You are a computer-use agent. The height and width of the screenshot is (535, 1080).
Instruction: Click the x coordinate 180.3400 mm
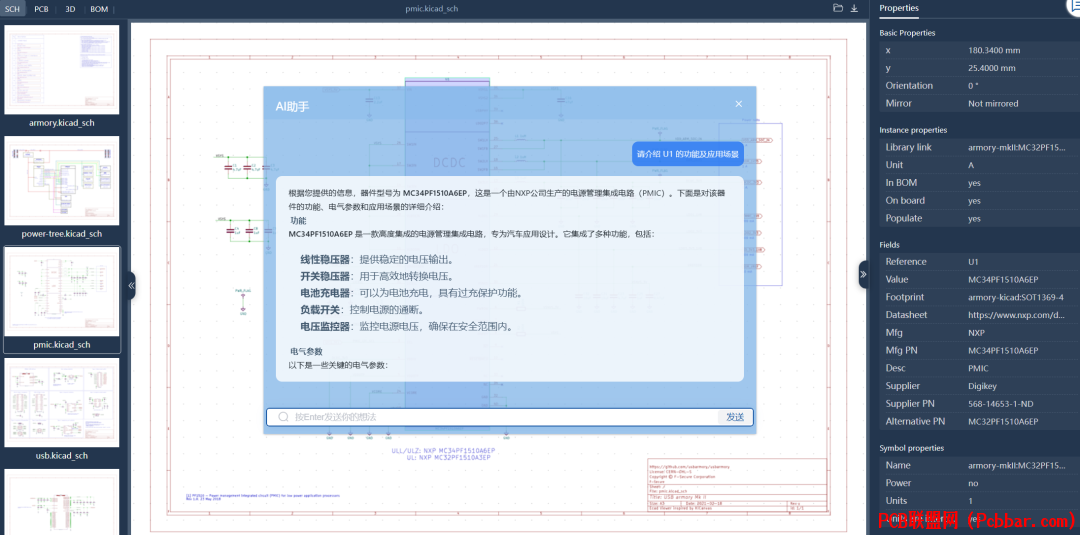pyautogui.click(x=994, y=50)
